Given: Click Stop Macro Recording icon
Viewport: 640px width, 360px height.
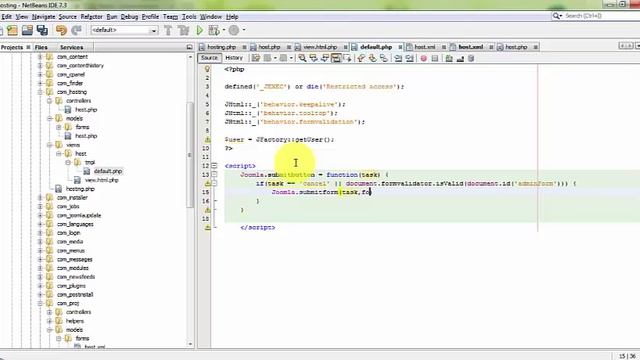Looking at the screenshot, I should tap(435, 58).
